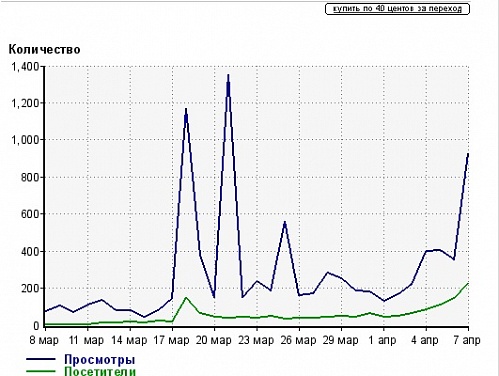Click the 'Количество' axis title
The height and width of the screenshot is (376, 499).
tap(44, 49)
